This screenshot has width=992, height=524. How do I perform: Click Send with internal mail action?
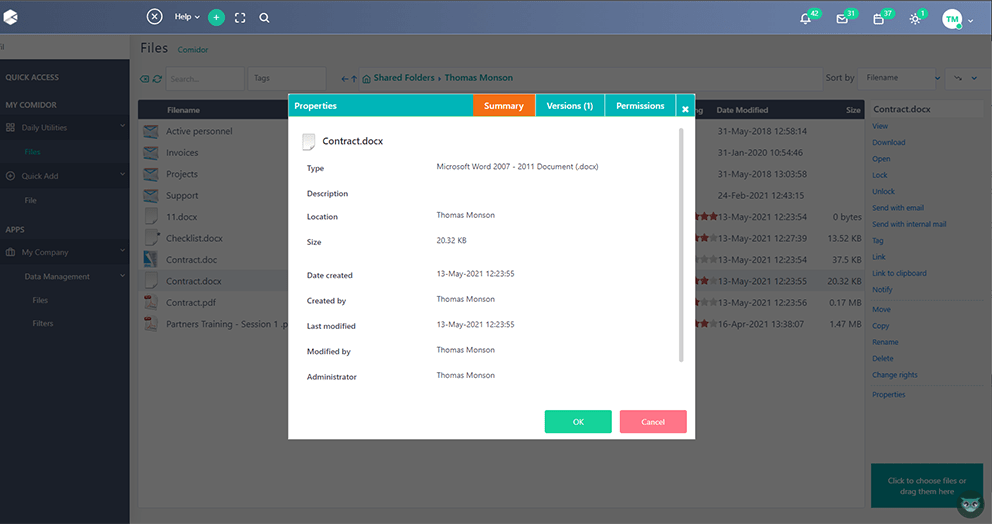[x=909, y=224]
